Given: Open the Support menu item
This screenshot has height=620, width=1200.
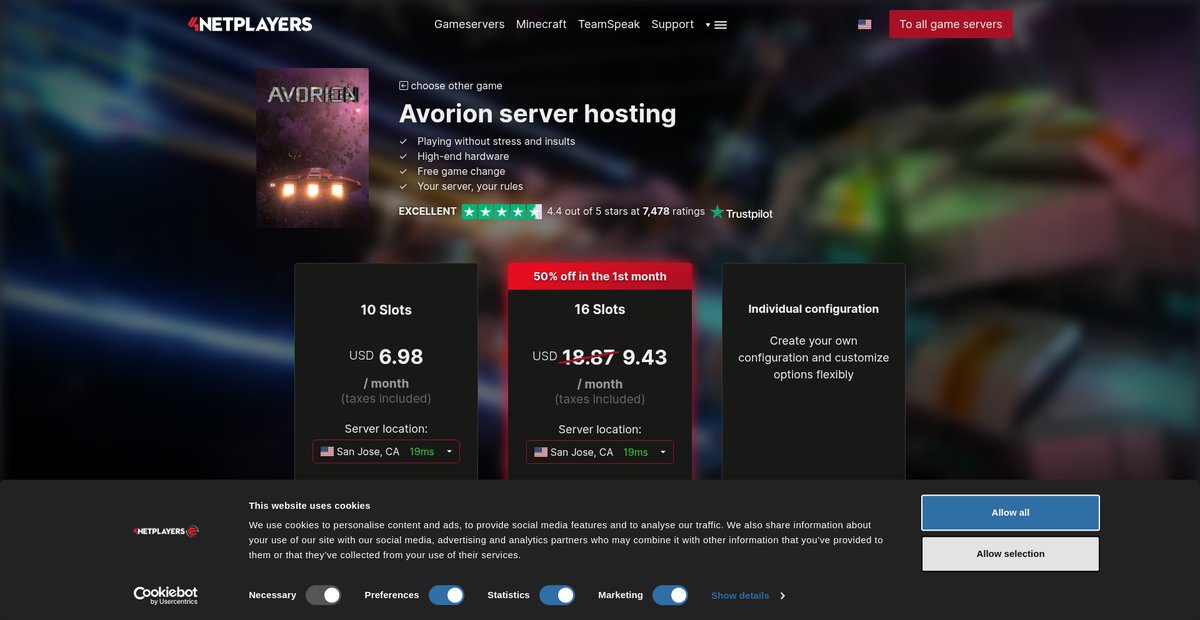Looking at the screenshot, I should [x=672, y=24].
